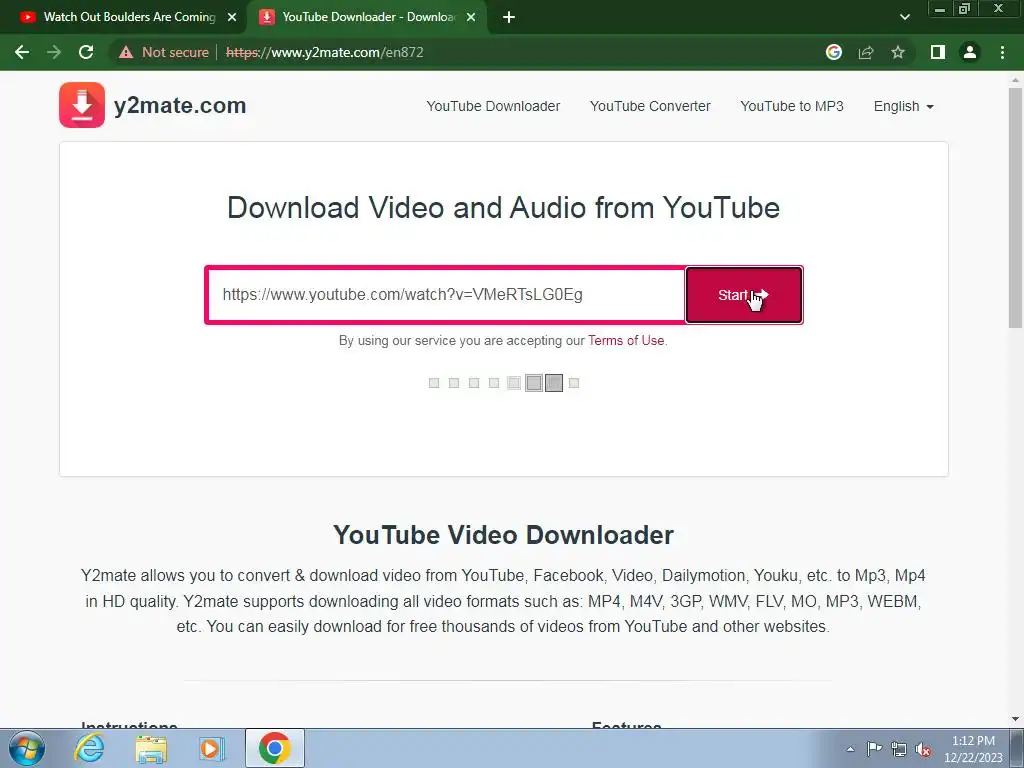Open Windows Explorer folder in taskbar
Image resolution: width=1024 pixels, height=768 pixels.
(x=151, y=748)
